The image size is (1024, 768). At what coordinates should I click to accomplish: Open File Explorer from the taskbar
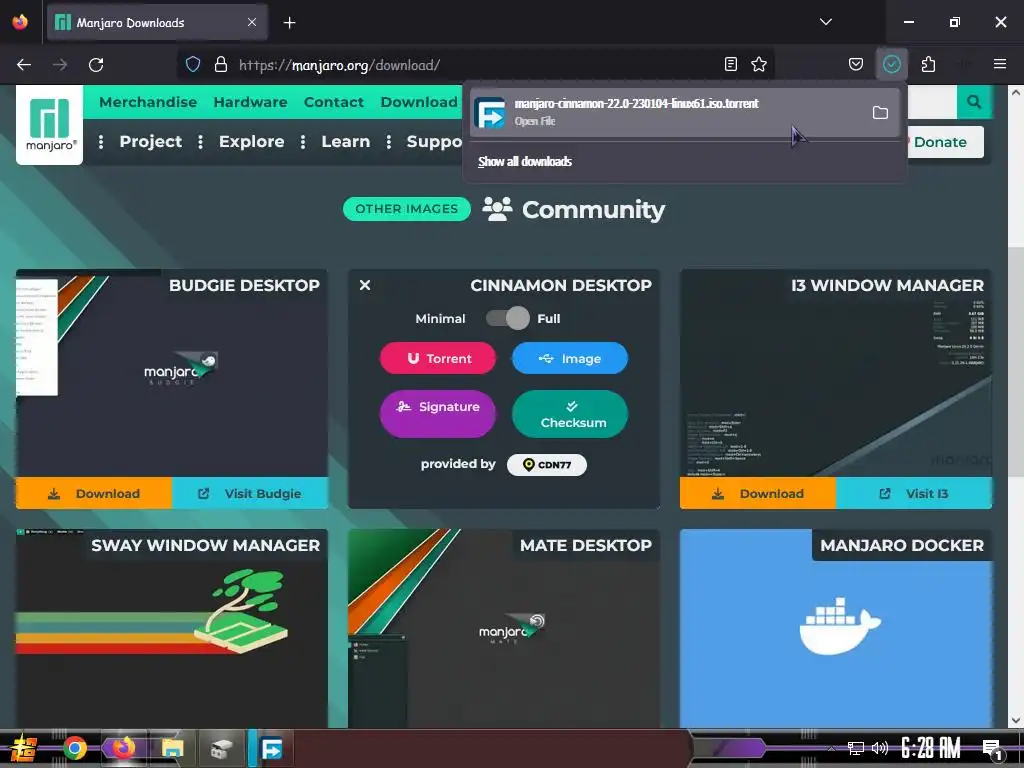tap(172, 748)
